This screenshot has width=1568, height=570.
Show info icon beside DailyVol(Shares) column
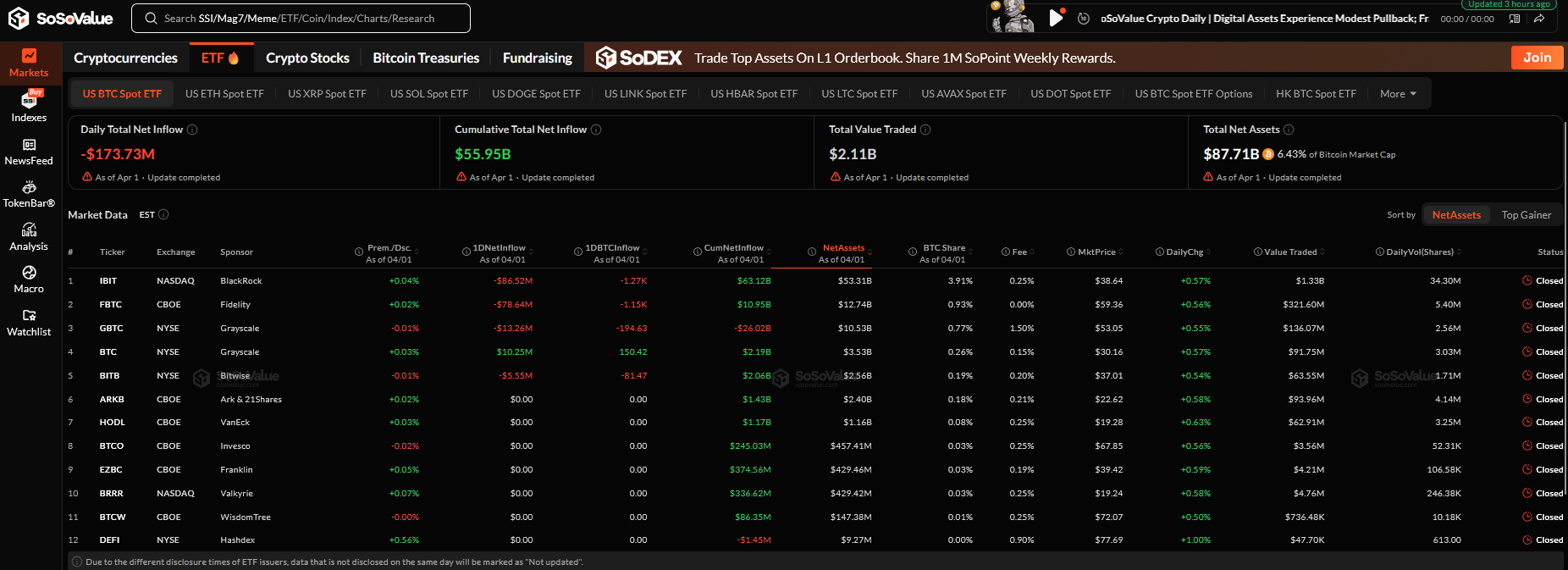[1380, 252]
